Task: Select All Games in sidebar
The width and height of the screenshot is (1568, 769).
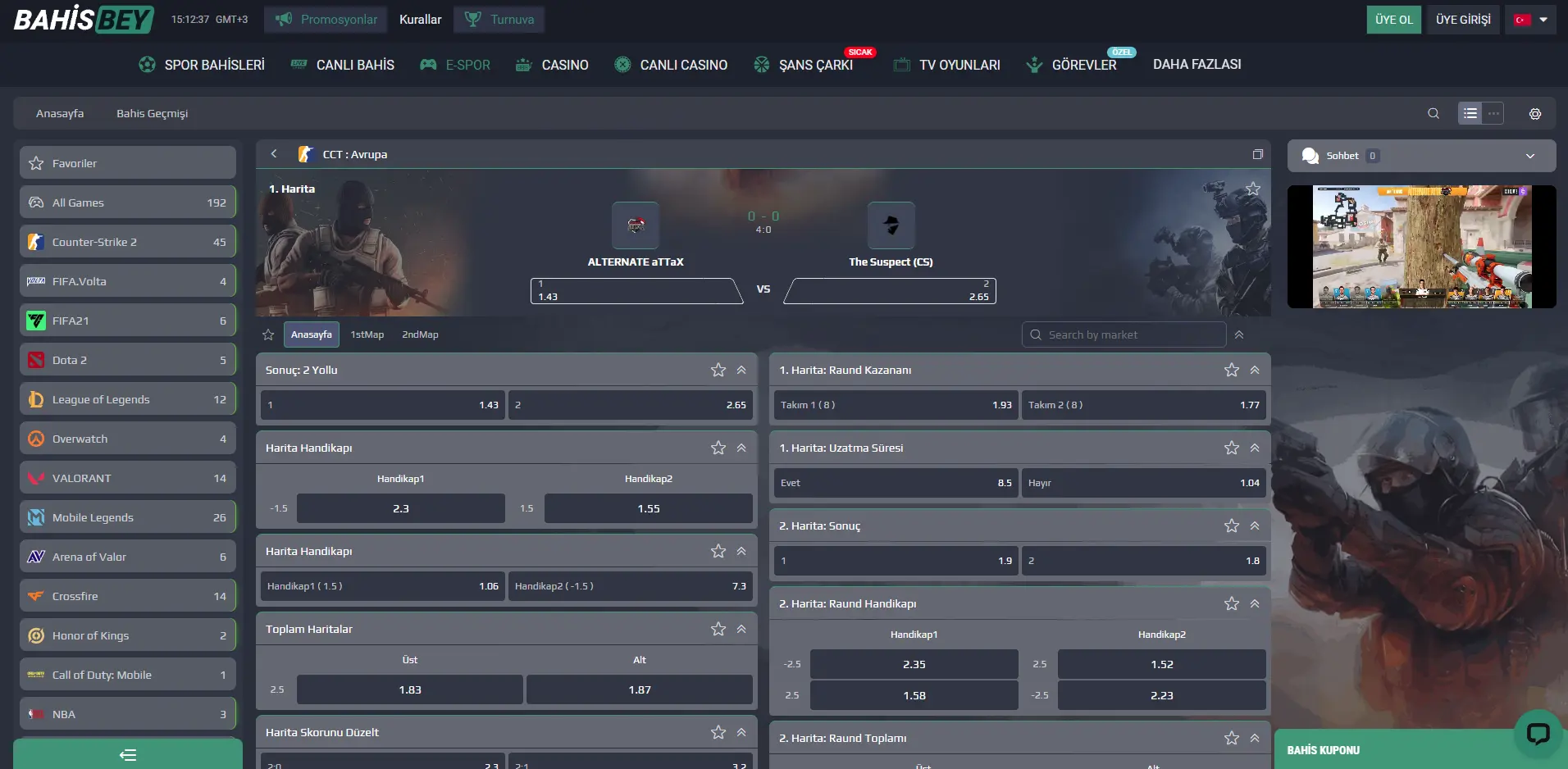Action: tap(128, 202)
